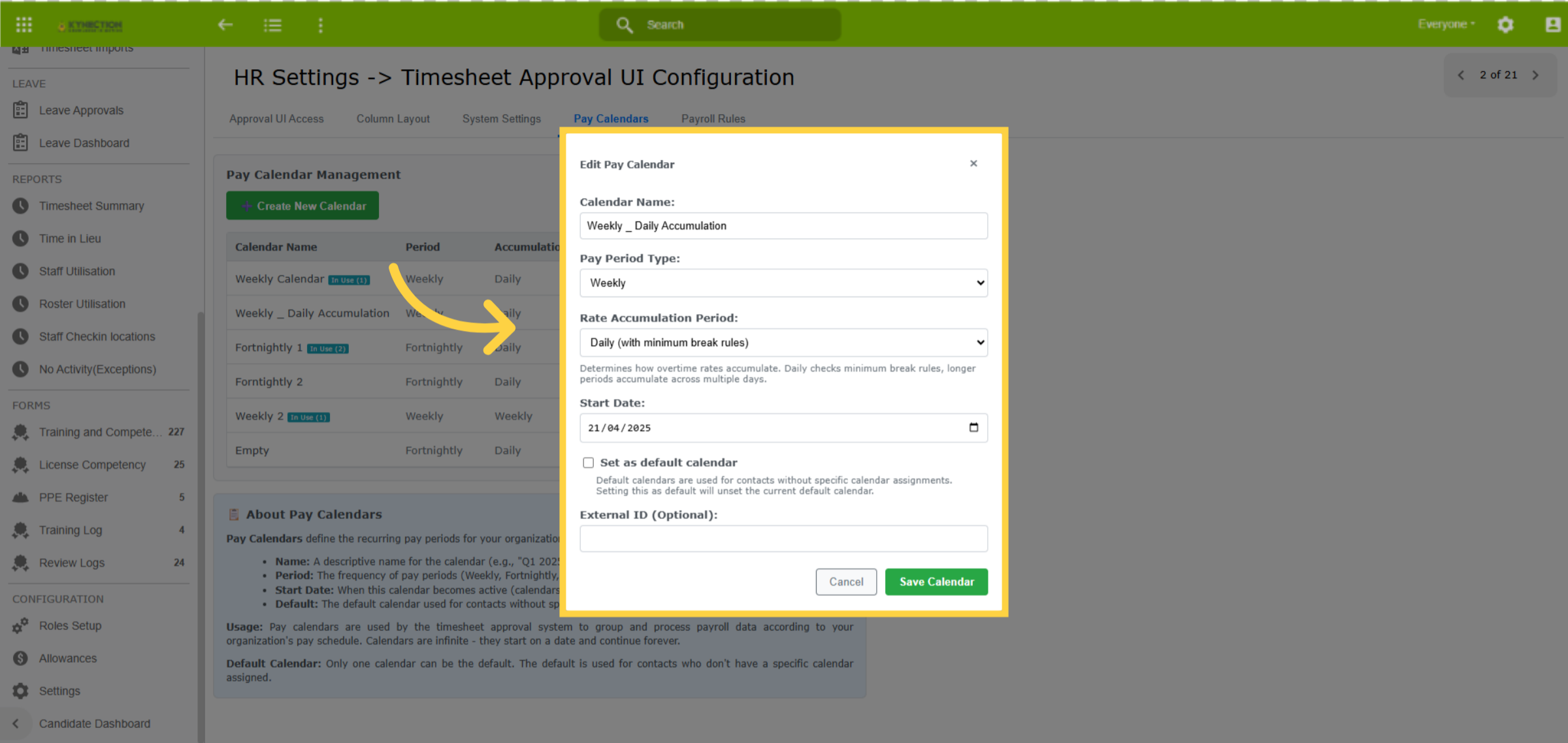Expand Rate Accumulation Period dropdown
The height and width of the screenshot is (743, 1568).
pos(783,342)
